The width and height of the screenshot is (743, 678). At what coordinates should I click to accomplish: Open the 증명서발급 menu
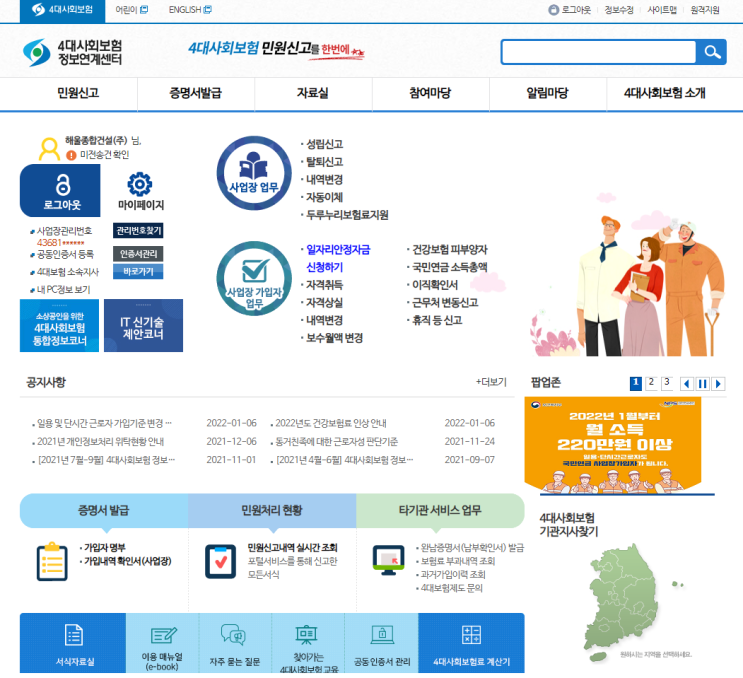tap(196, 93)
